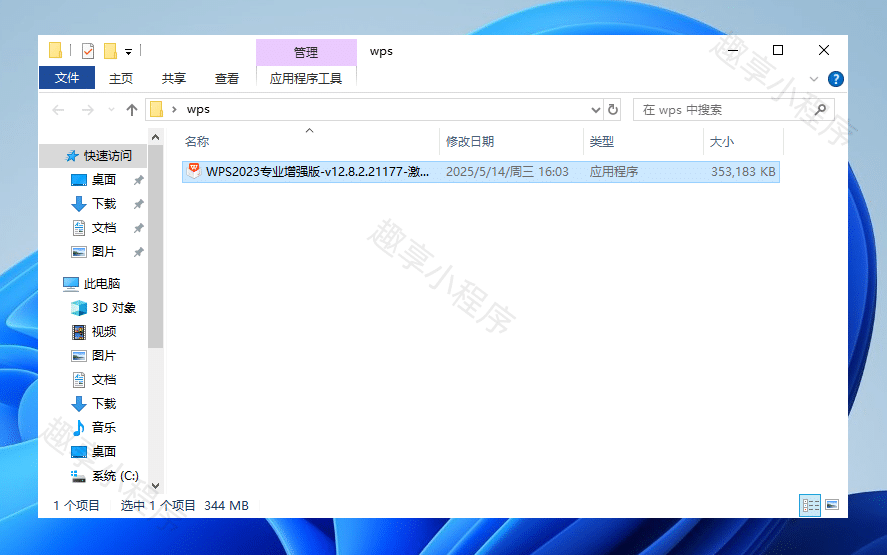Refresh the wps folder
The height and width of the screenshot is (555, 887).
[613, 110]
